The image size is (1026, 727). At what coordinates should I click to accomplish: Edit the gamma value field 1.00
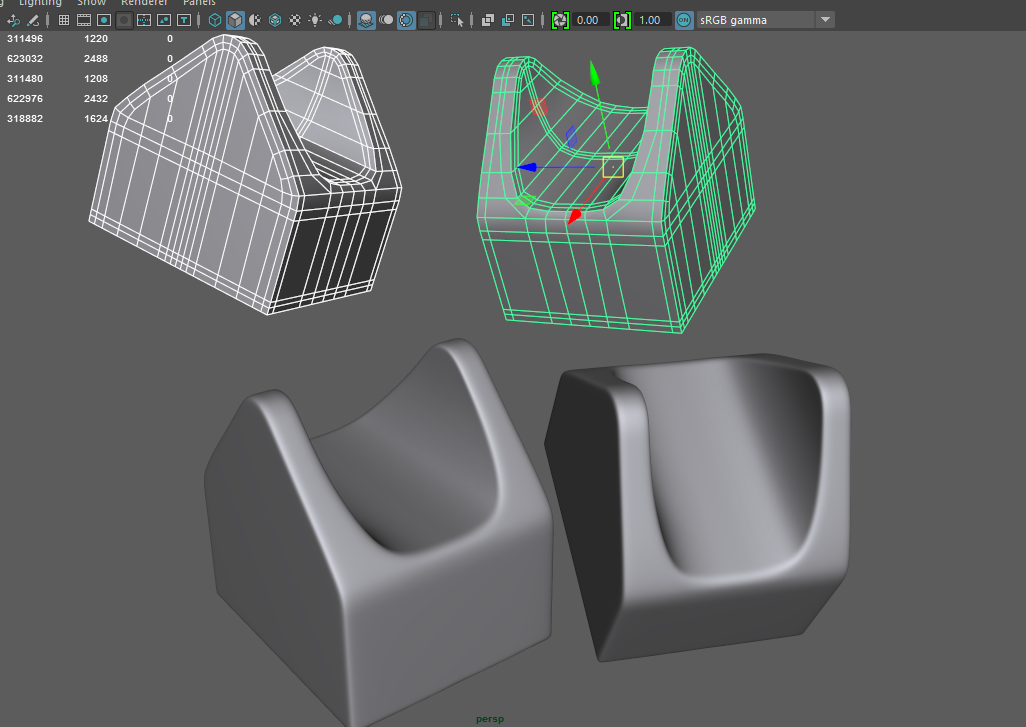tap(652, 20)
